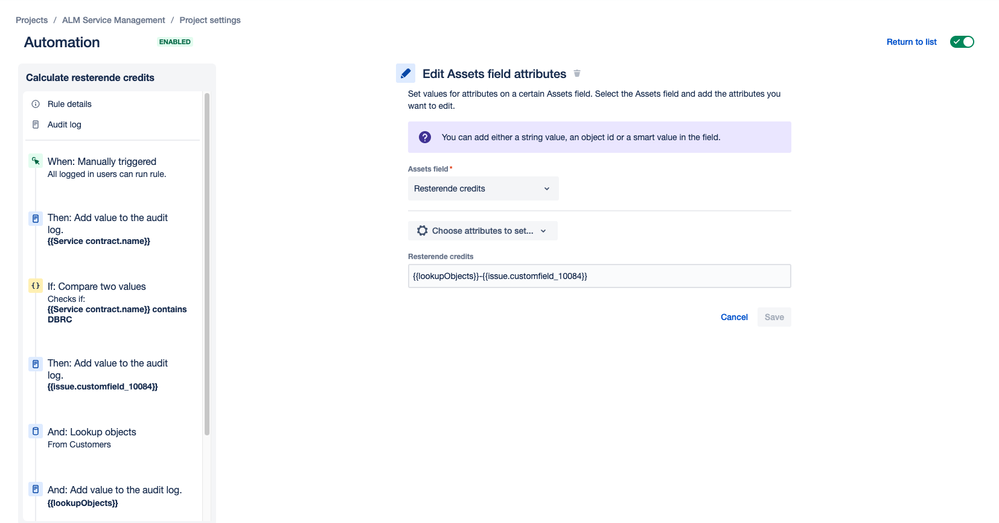Click the gear icon in Choose attributes
This screenshot has width=999, height=523.
coord(422,231)
